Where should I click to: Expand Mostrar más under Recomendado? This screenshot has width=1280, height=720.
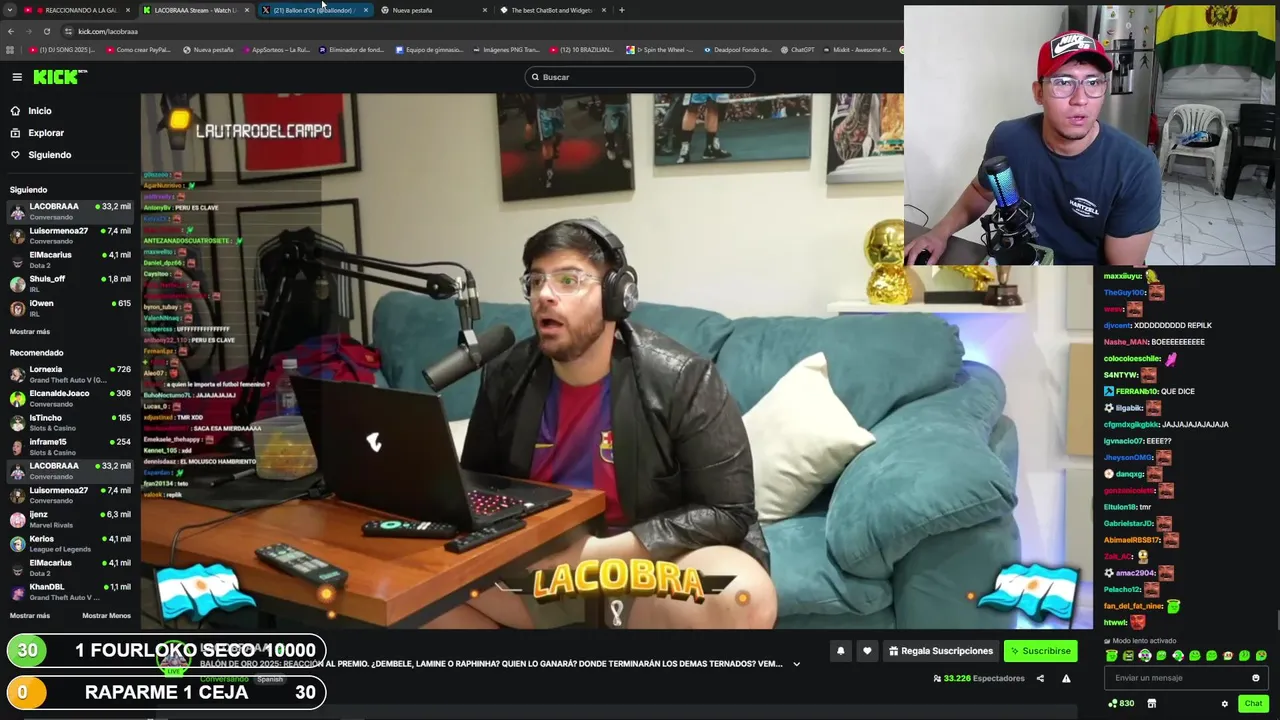[x=30, y=616]
